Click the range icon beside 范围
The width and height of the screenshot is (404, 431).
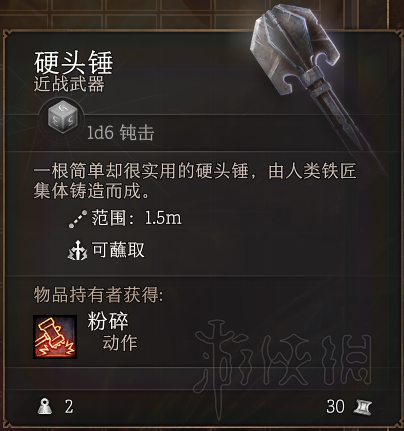click(78, 219)
